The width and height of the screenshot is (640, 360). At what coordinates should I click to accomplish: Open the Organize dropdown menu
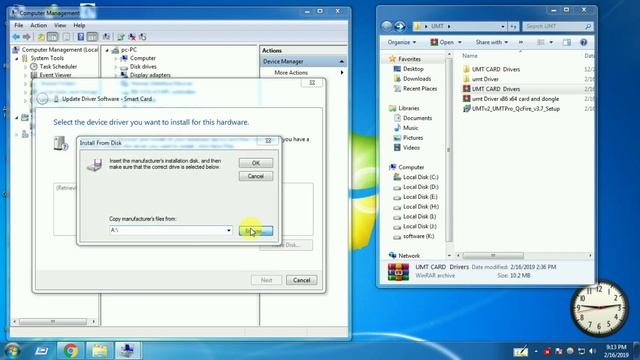(x=402, y=42)
